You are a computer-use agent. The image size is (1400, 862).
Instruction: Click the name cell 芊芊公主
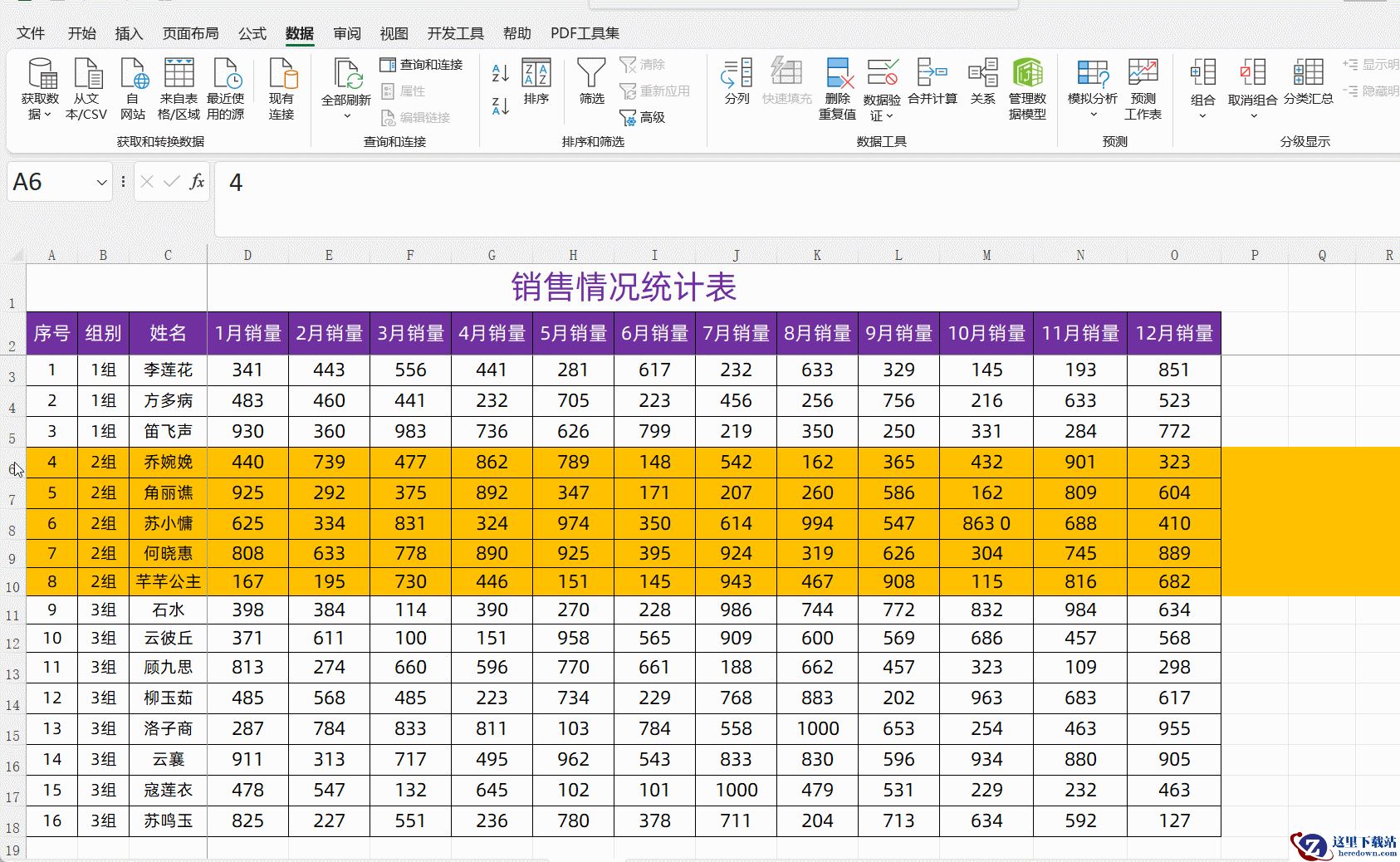click(x=168, y=581)
